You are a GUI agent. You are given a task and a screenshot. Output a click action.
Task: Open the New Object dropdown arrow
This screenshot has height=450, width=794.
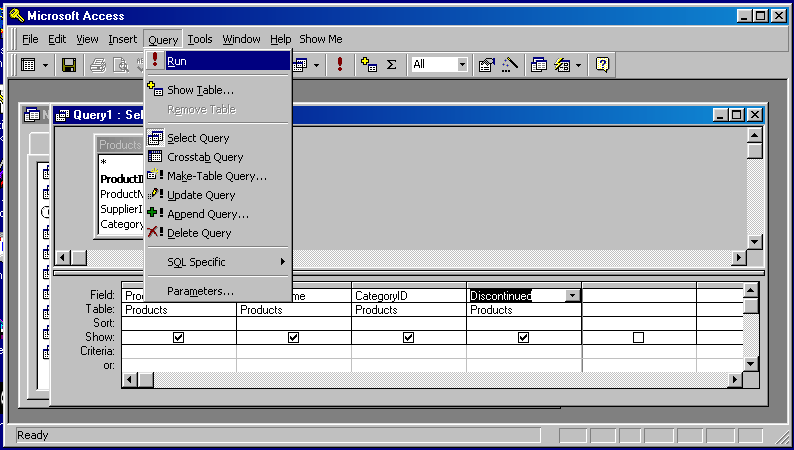[578, 64]
